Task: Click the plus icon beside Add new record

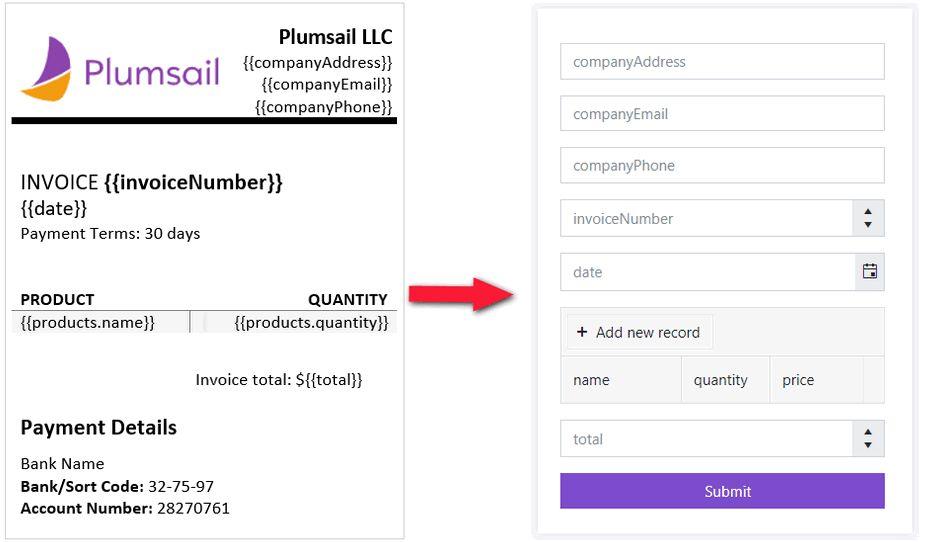Action: 582,333
